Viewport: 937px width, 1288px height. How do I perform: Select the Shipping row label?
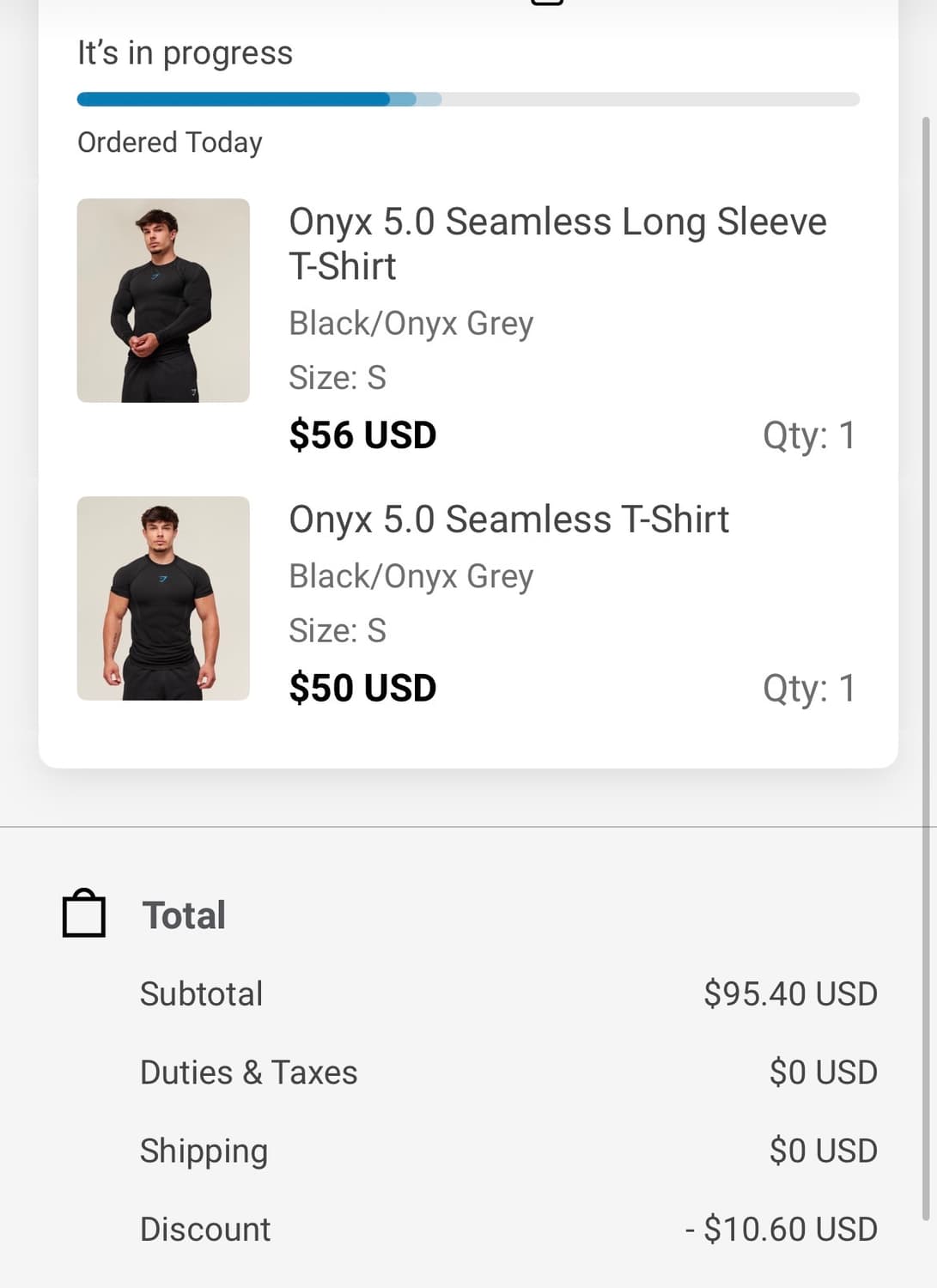pyautogui.click(x=204, y=1151)
